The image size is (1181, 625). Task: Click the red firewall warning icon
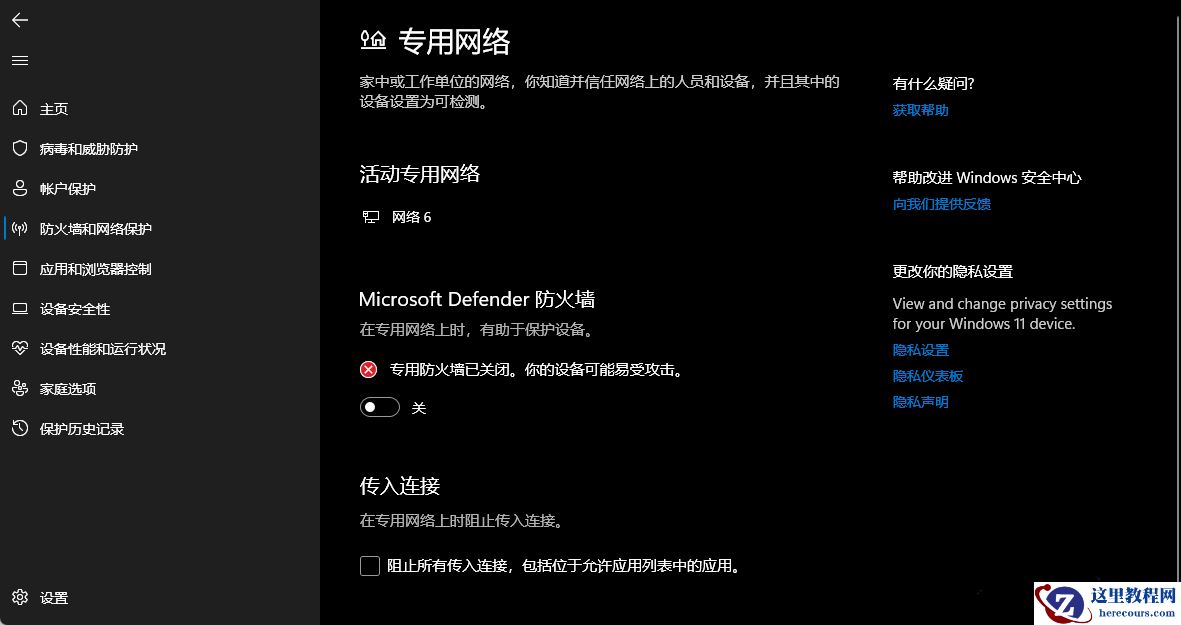click(368, 369)
